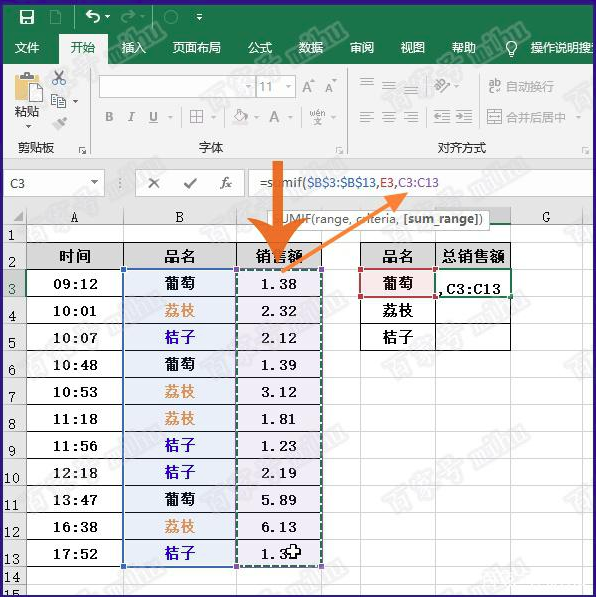Expand the 粘贴 paste options arrow
This screenshot has height=597, width=596.
[x=28, y=126]
